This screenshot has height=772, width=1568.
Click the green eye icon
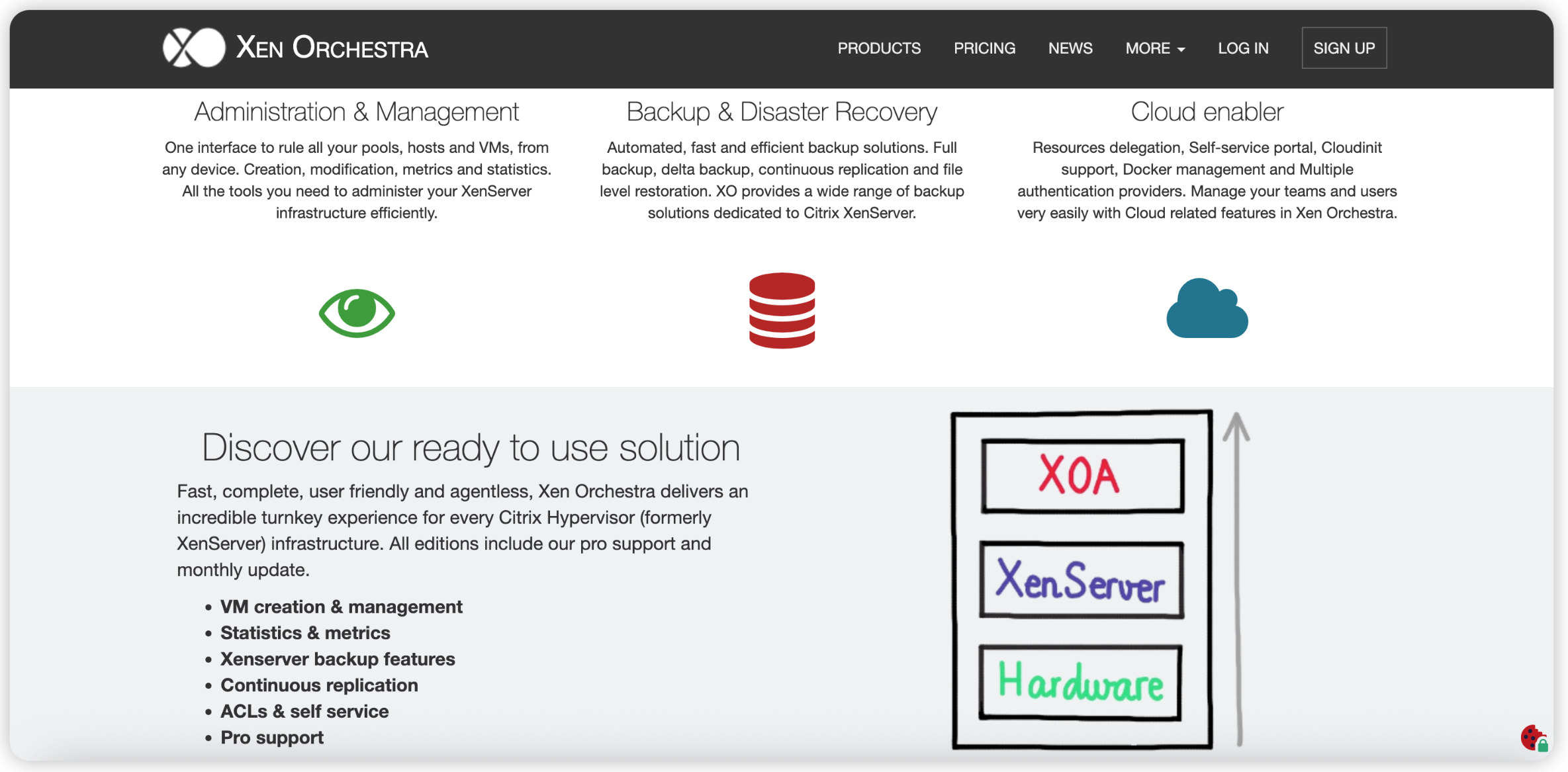click(x=357, y=313)
